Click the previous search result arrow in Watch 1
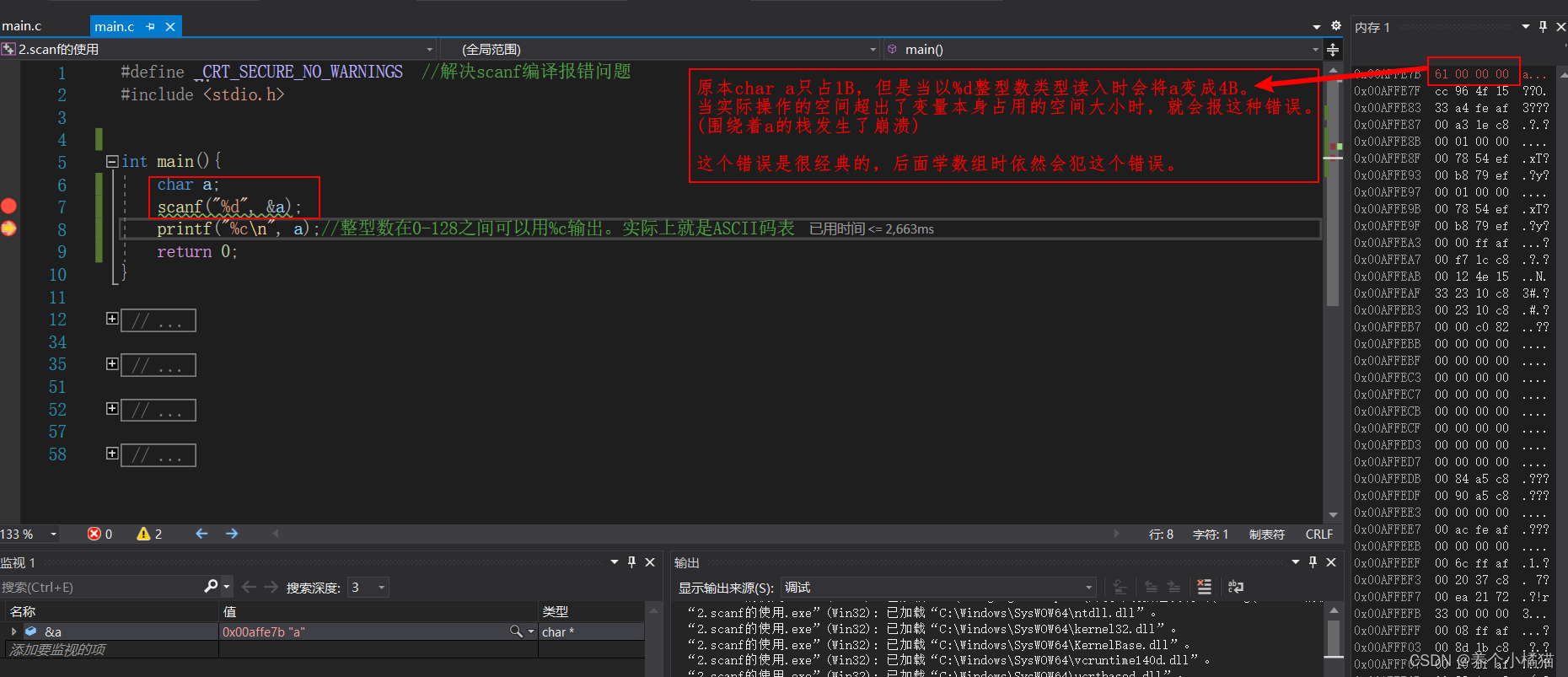This screenshot has width=1568, height=677. pos(249,587)
